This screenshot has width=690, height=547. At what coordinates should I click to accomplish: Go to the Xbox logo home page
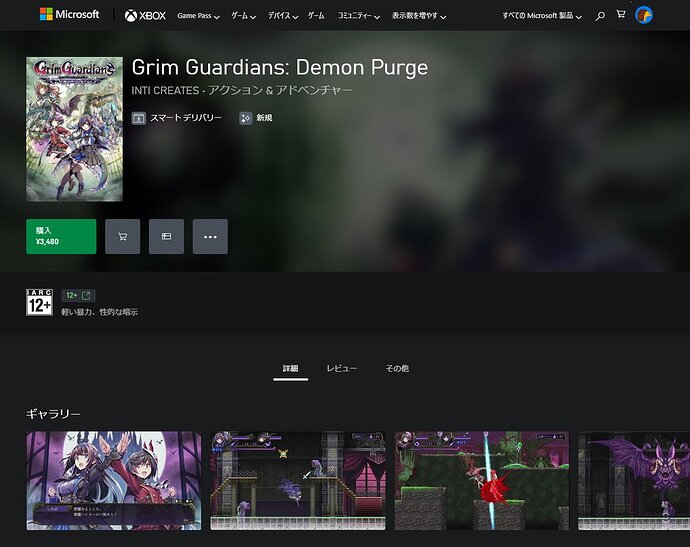[x=145, y=16]
